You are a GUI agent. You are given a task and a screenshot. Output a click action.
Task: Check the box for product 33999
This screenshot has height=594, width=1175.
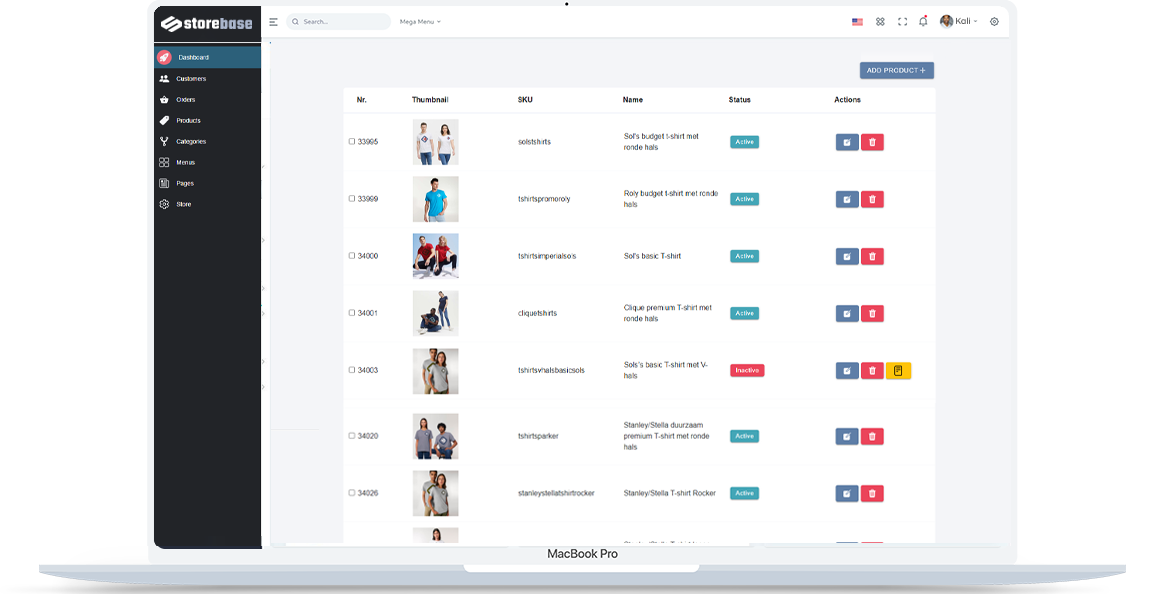(351, 198)
